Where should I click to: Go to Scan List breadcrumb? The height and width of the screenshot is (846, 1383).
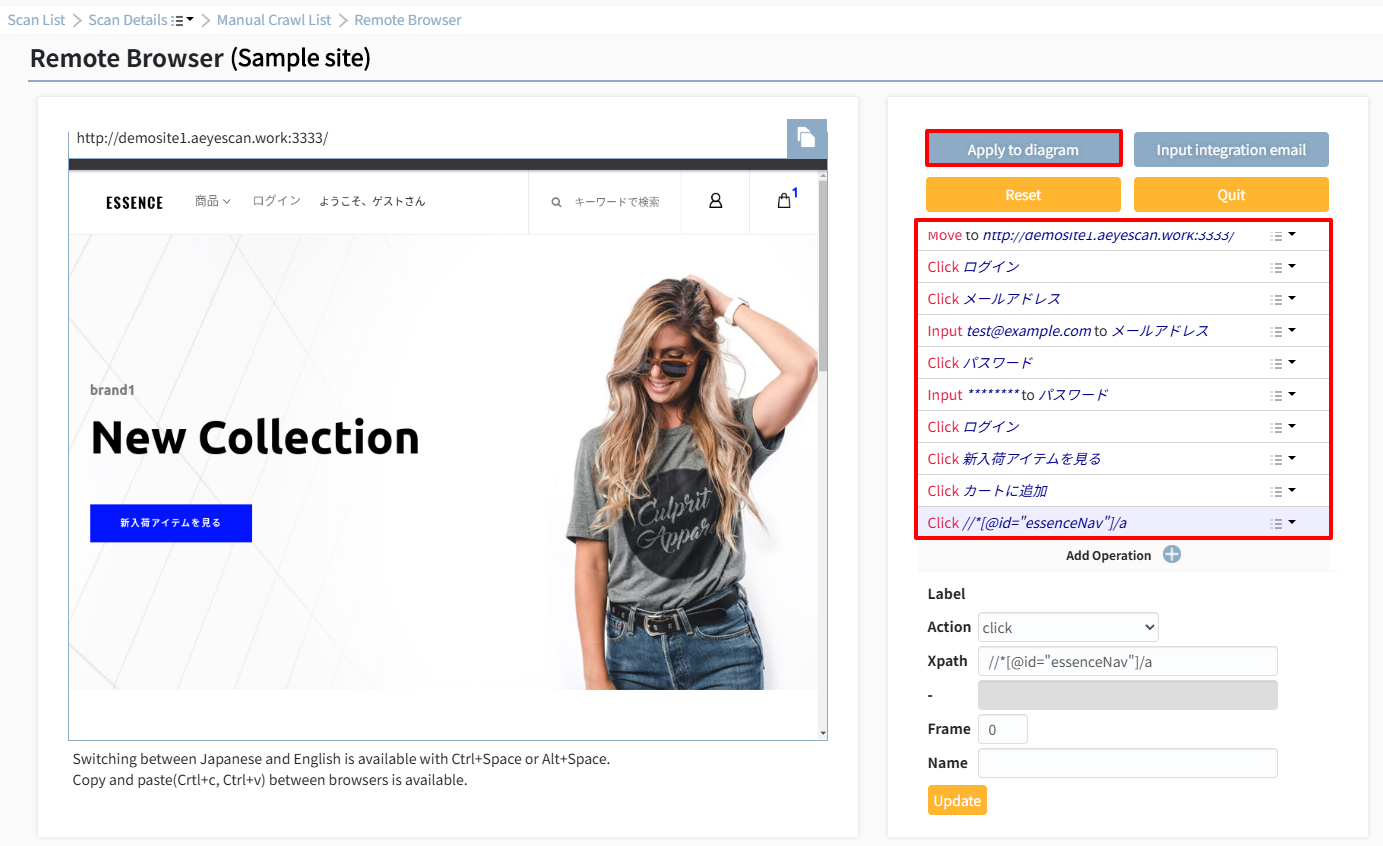point(37,20)
